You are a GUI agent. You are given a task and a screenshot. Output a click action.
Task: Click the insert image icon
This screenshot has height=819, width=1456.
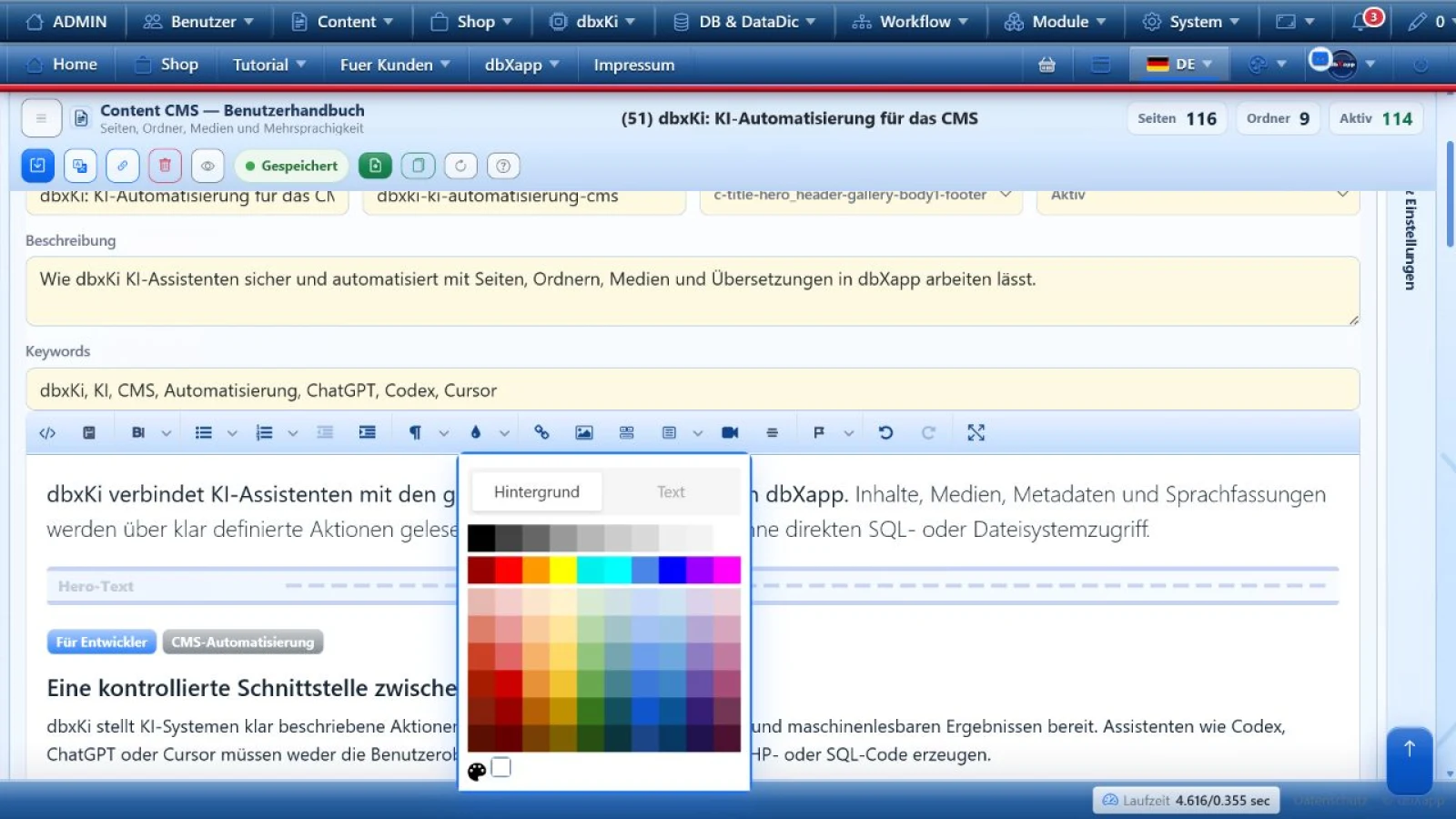584,433
